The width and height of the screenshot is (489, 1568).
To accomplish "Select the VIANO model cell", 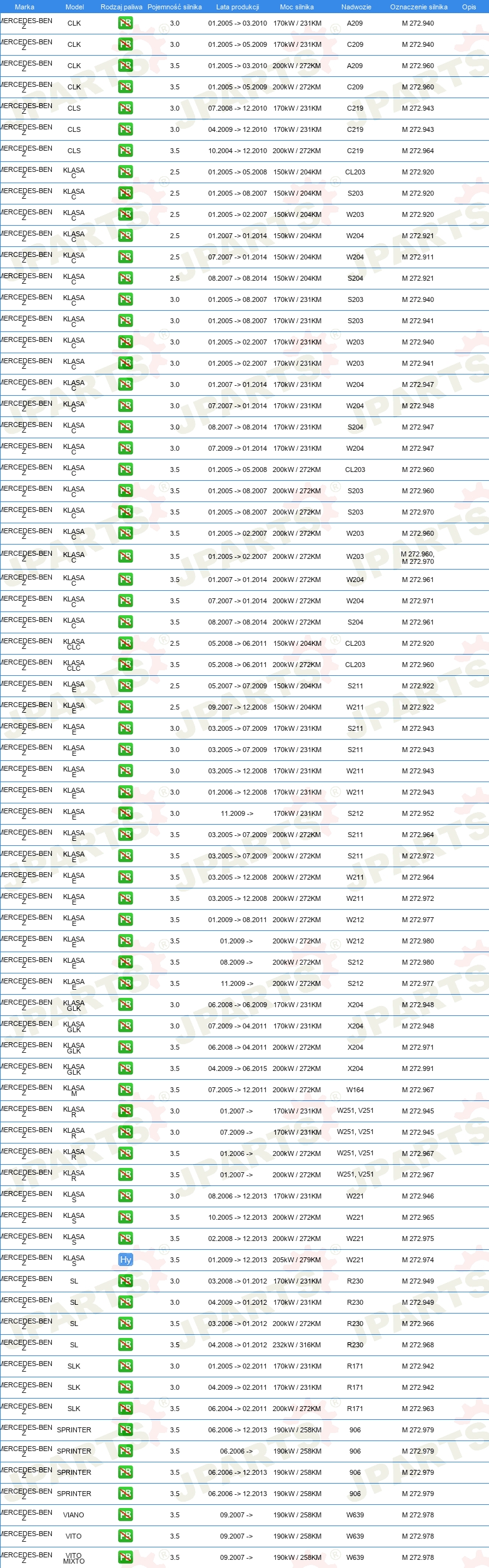I will (x=74, y=1515).
